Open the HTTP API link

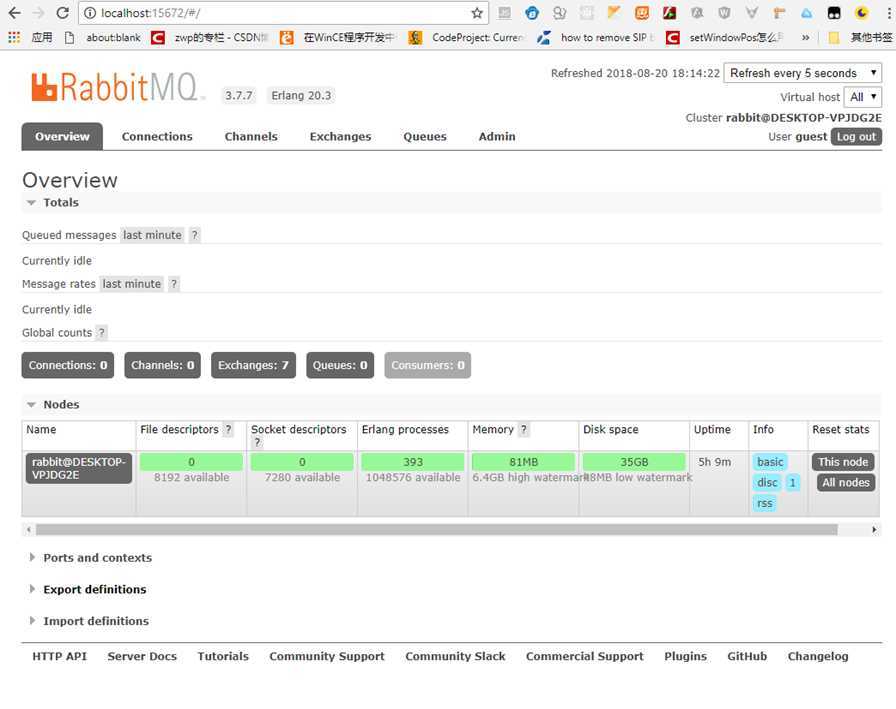pos(59,656)
